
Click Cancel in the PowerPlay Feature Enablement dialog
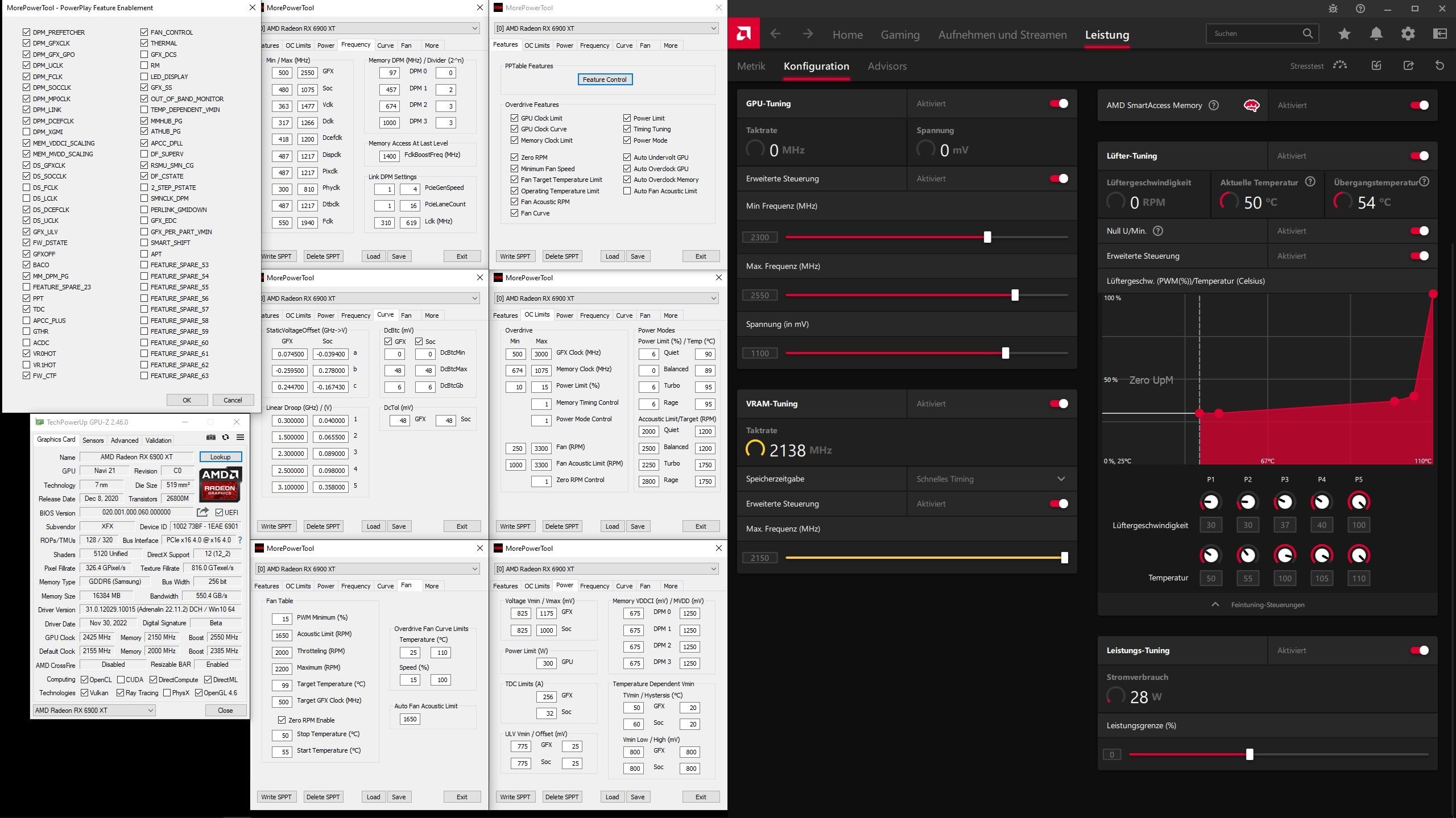233,400
